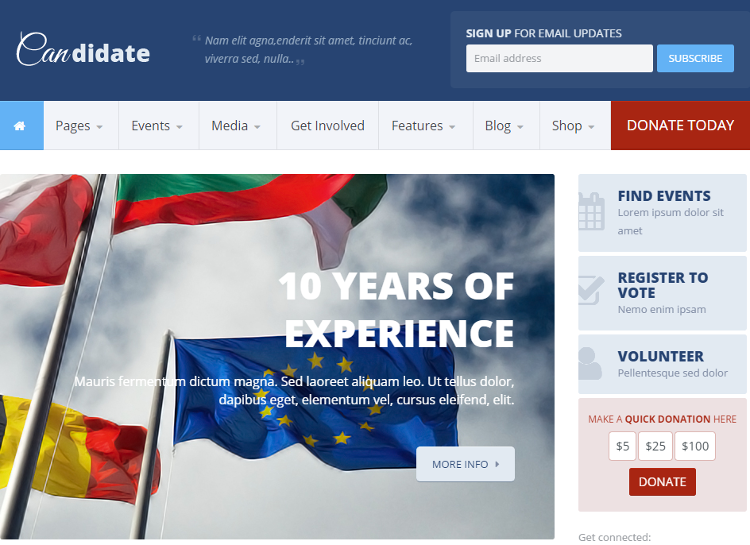Open the Get Involved page
This screenshot has height=545, width=750.
click(328, 125)
